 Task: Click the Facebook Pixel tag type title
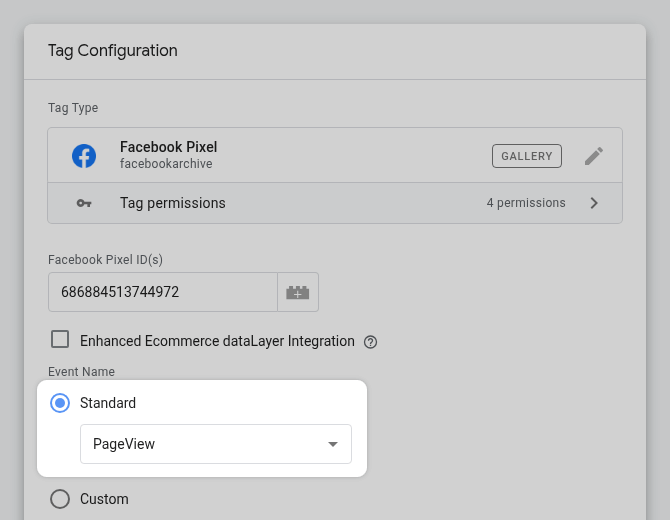pos(168,147)
